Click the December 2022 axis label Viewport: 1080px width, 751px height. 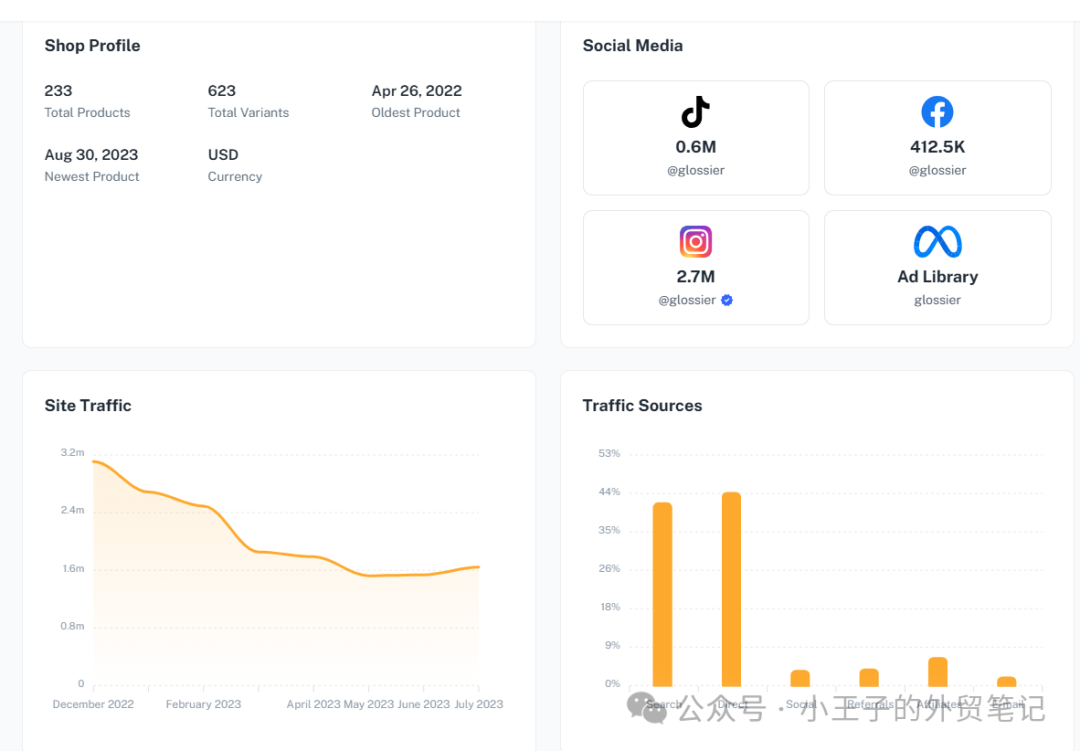pos(93,704)
